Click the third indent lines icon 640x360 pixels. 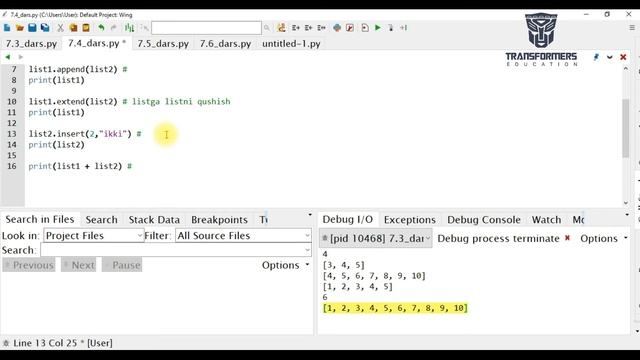[x=321, y=28]
